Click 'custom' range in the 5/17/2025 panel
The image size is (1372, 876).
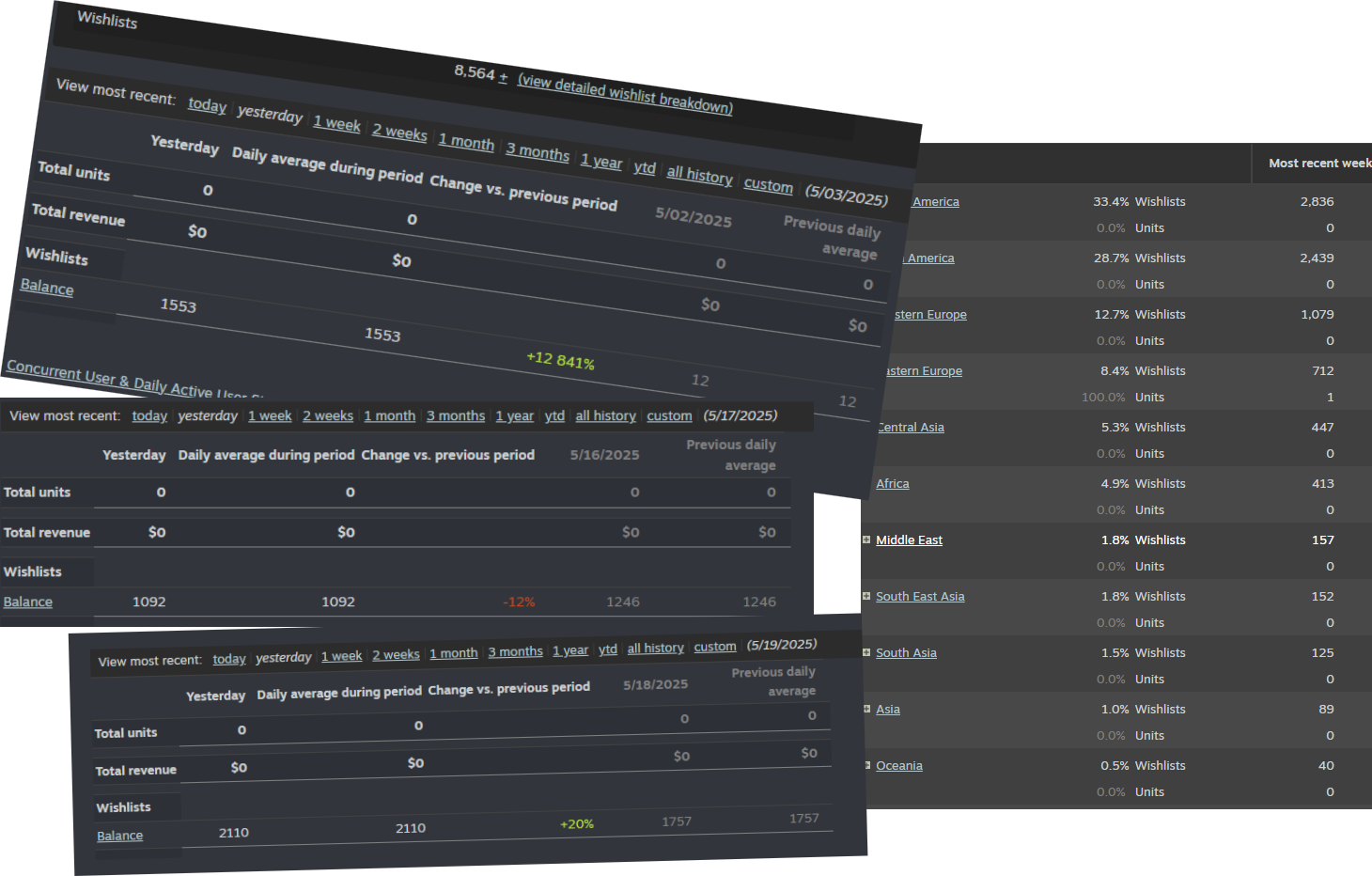coord(669,415)
